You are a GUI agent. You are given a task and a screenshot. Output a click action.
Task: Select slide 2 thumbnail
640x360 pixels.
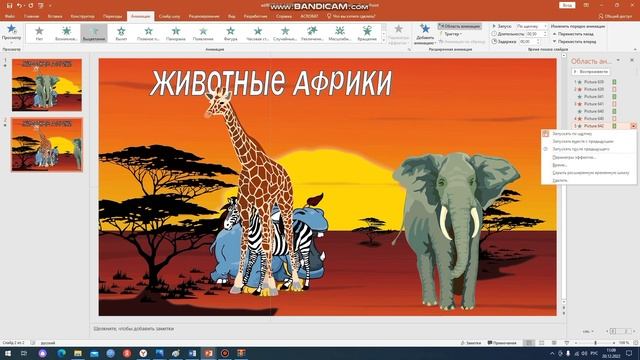pos(47,145)
